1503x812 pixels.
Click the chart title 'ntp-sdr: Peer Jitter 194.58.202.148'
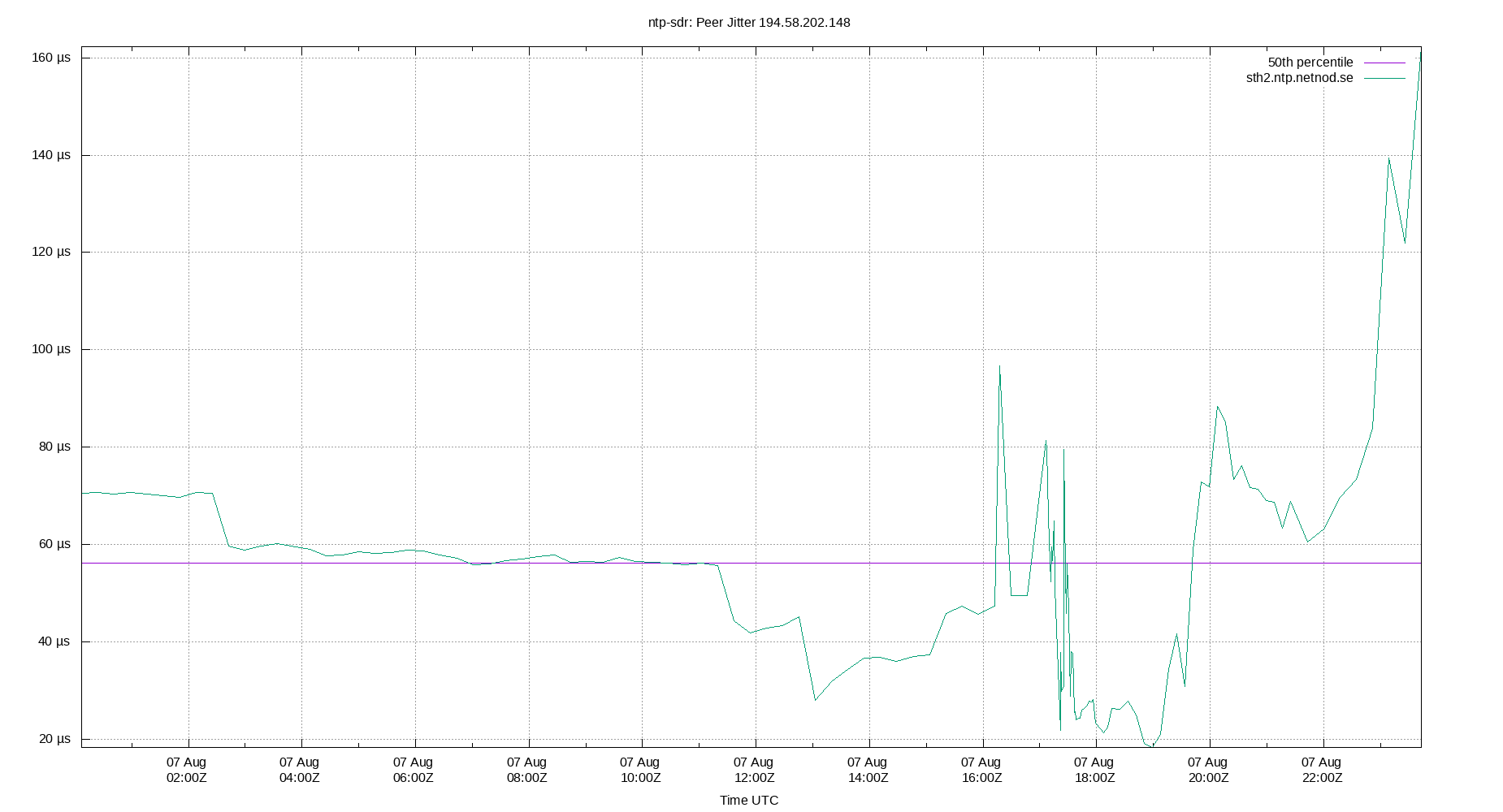[x=749, y=23]
